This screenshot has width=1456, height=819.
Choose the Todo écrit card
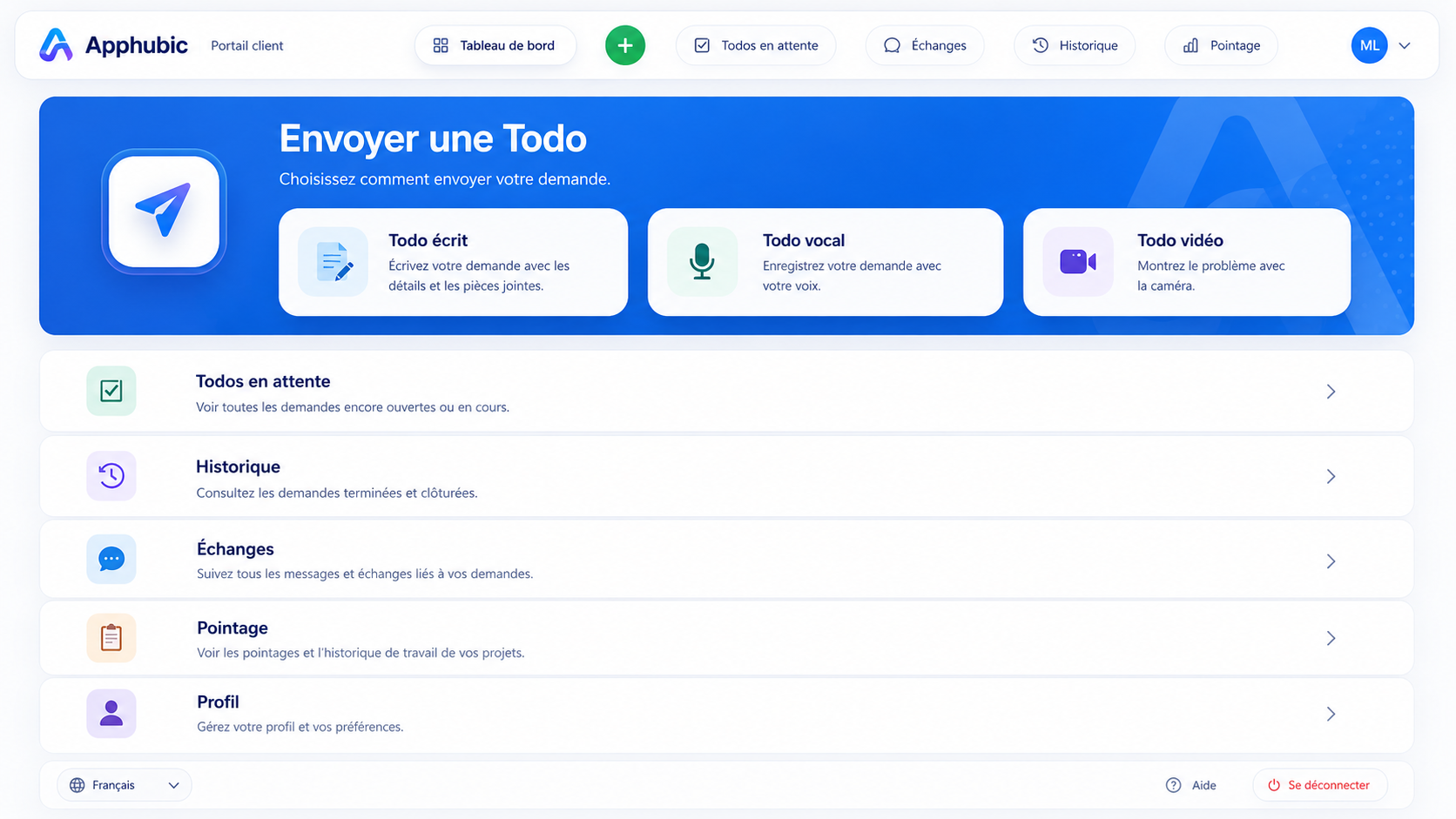coord(453,262)
